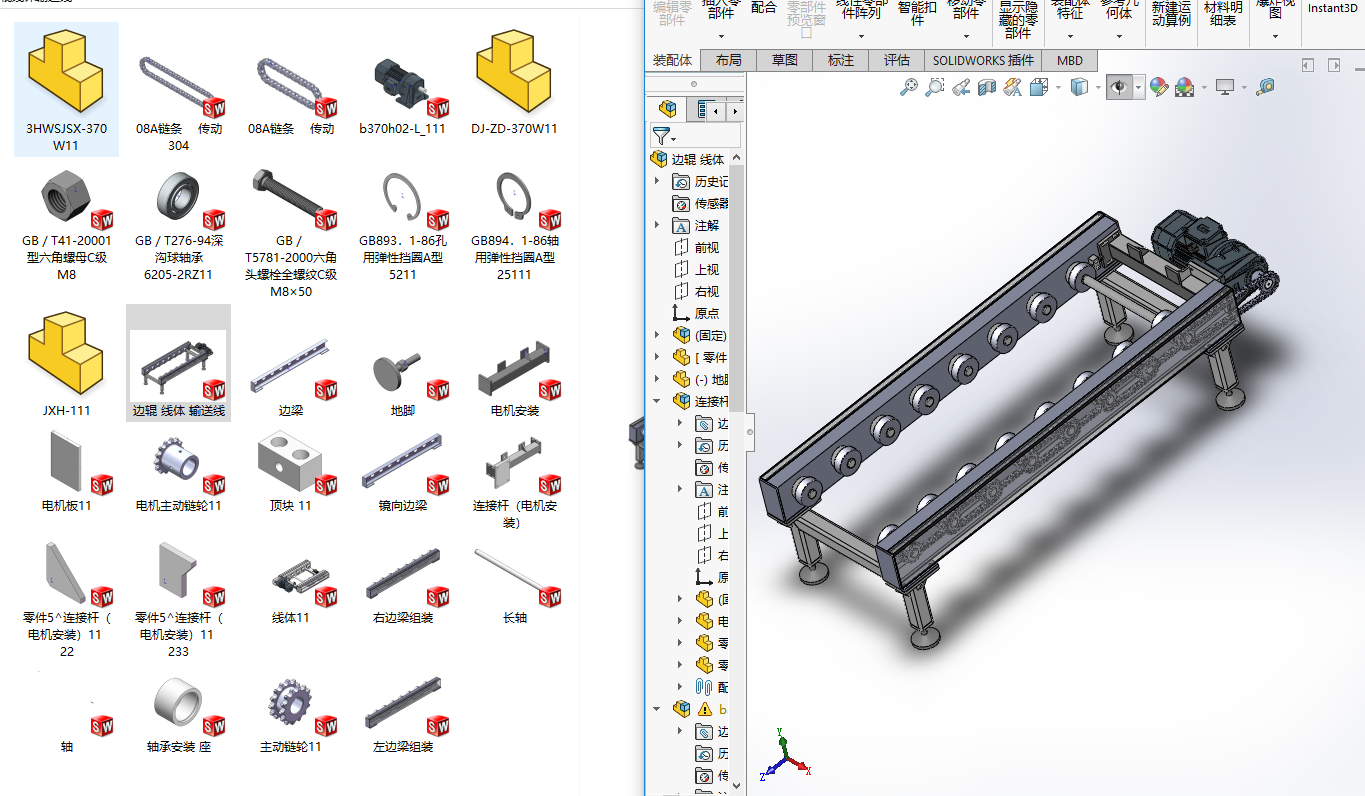Viewport: 1365px width, 796px height.
Task: Click the Apply Scene icon
Action: 1185,88
